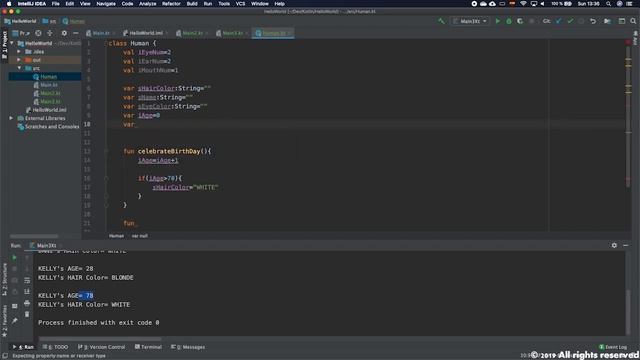
Task: Click the src breadcrumb in navigation bar
Action: click(x=49, y=21)
